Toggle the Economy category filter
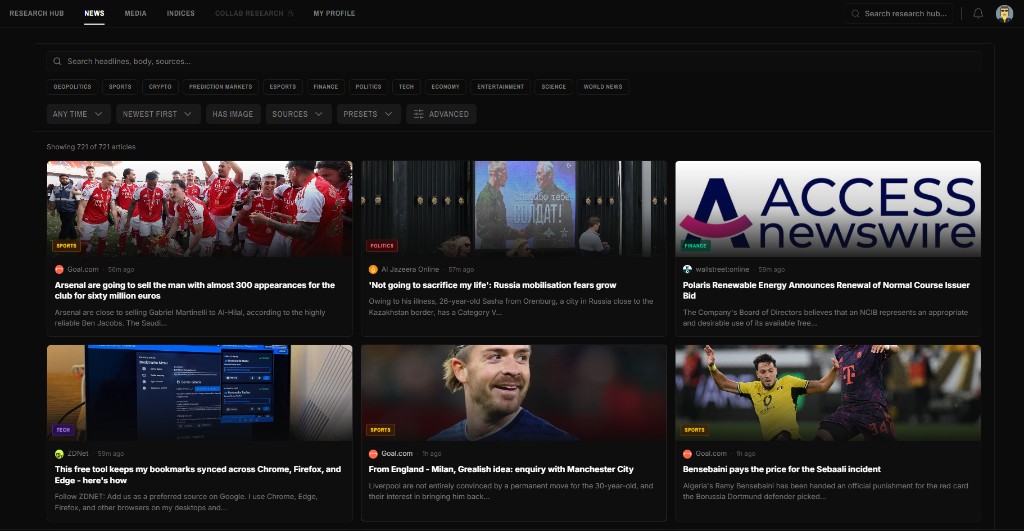Screen dimensions: 1024x531 pyautogui.click(x=445, y=87)
